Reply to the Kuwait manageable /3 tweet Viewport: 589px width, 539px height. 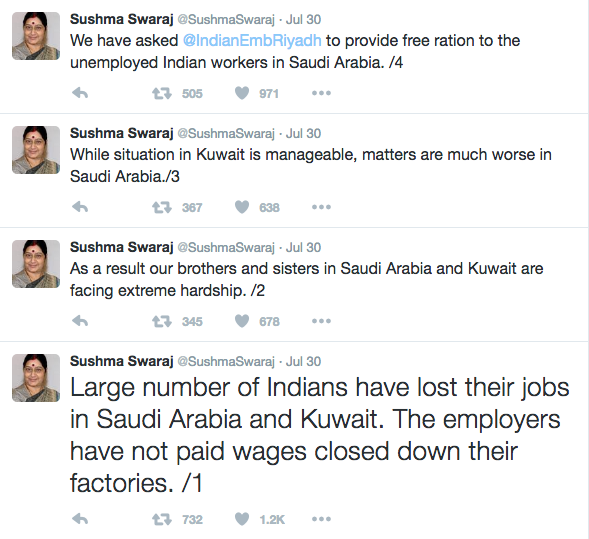(x=80, y=207)
